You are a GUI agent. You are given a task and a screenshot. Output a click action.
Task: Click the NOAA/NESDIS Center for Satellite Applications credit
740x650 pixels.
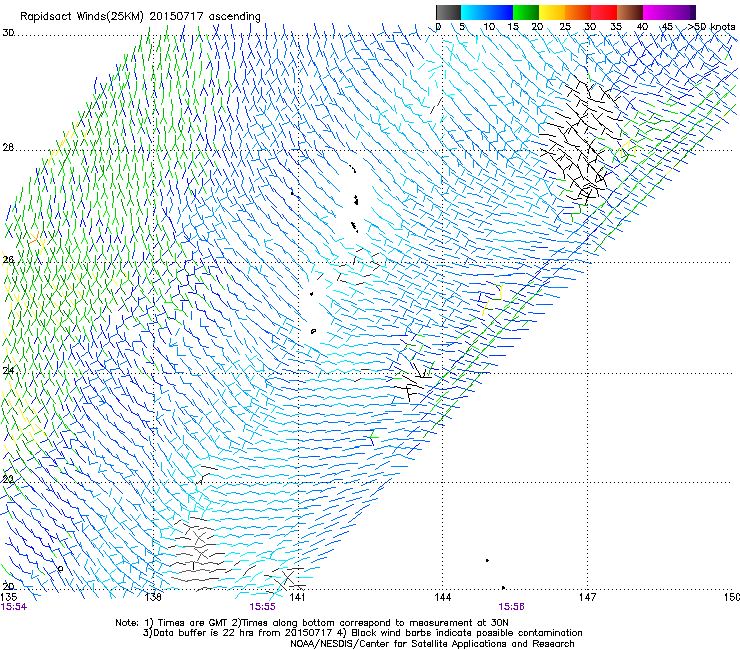(x=432, y=644)
